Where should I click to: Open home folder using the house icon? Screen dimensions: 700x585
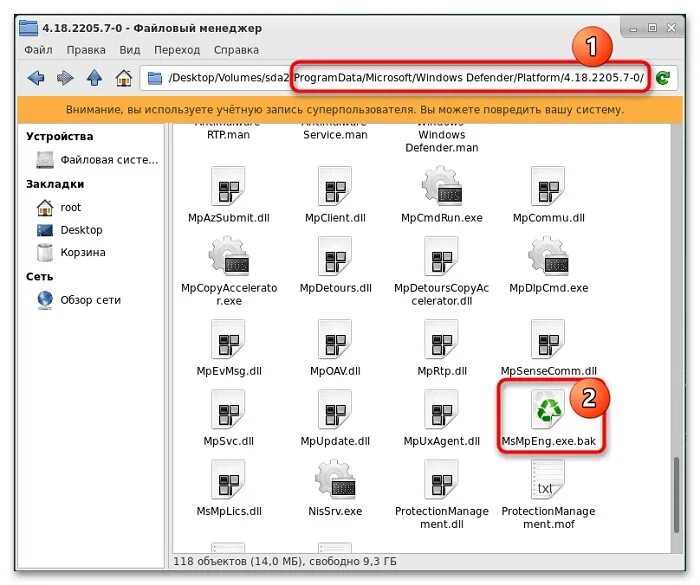(x=124, y=78)
